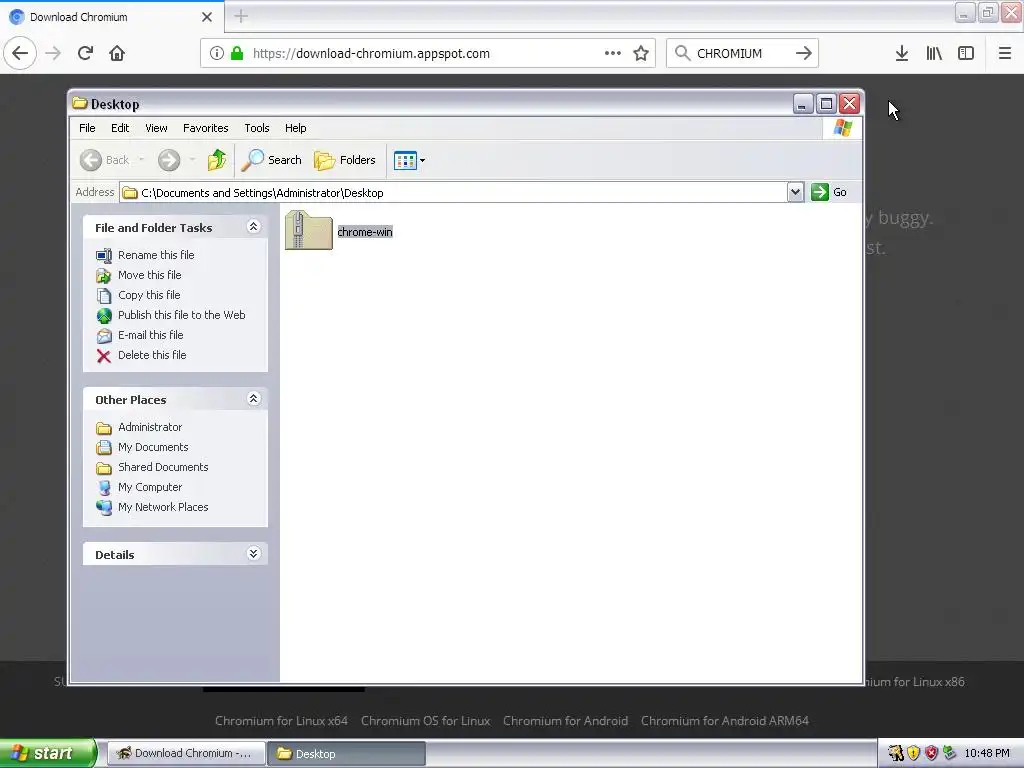Collapse the Other Places panel

point(254,398)
